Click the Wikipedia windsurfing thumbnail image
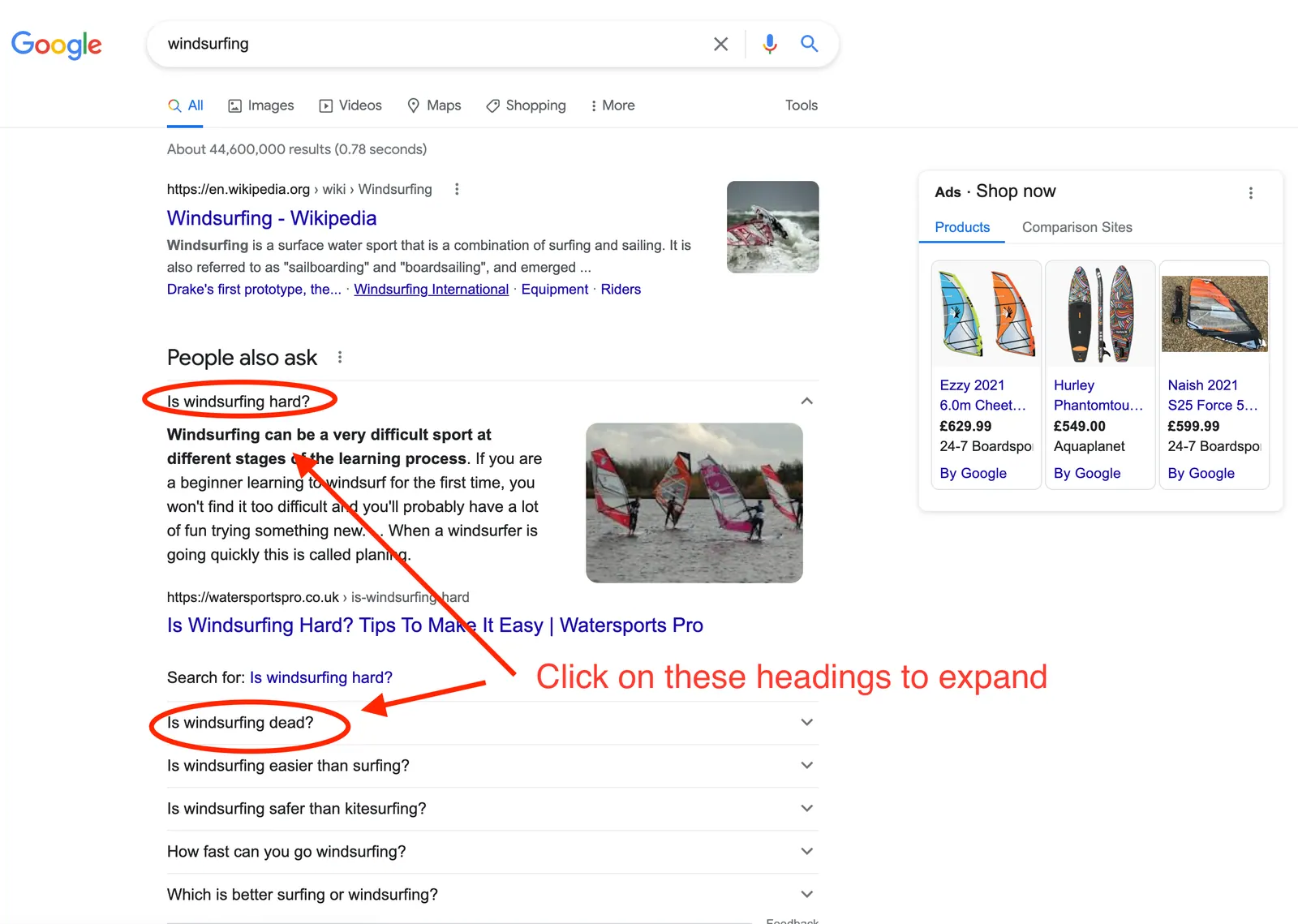 click(x=772, y=227)
